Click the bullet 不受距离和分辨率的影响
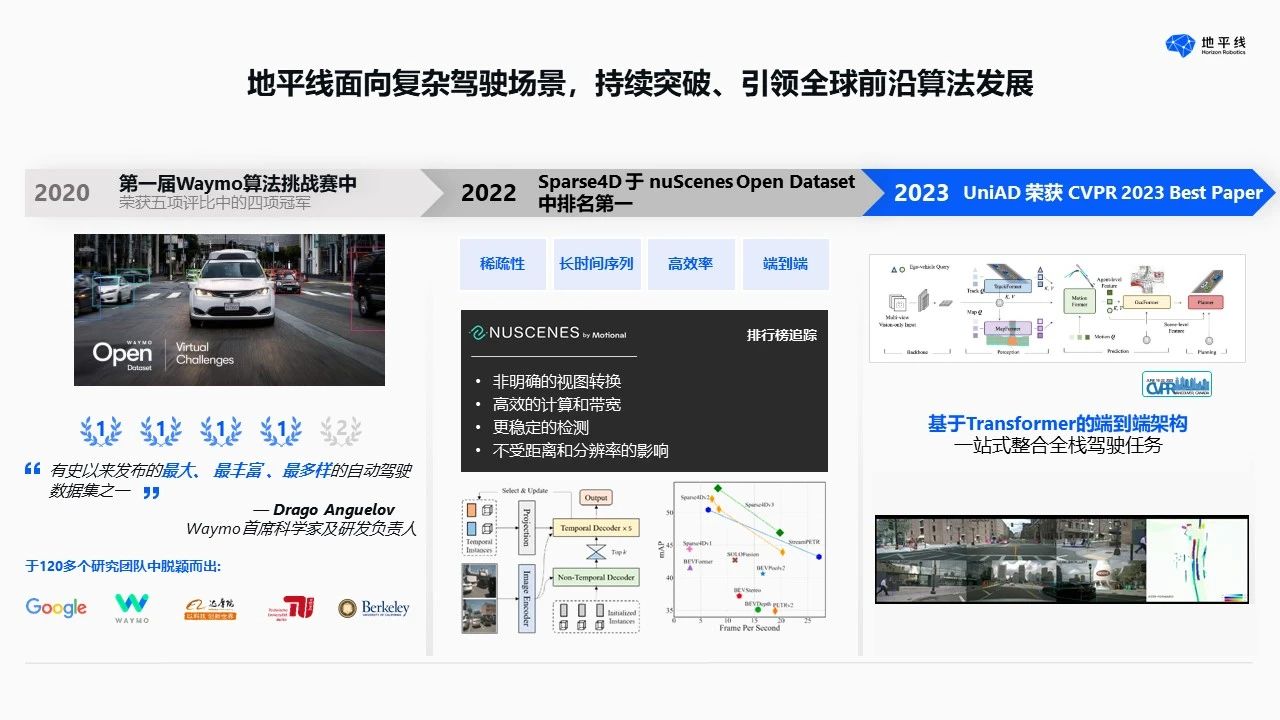 tap(580, 451)
